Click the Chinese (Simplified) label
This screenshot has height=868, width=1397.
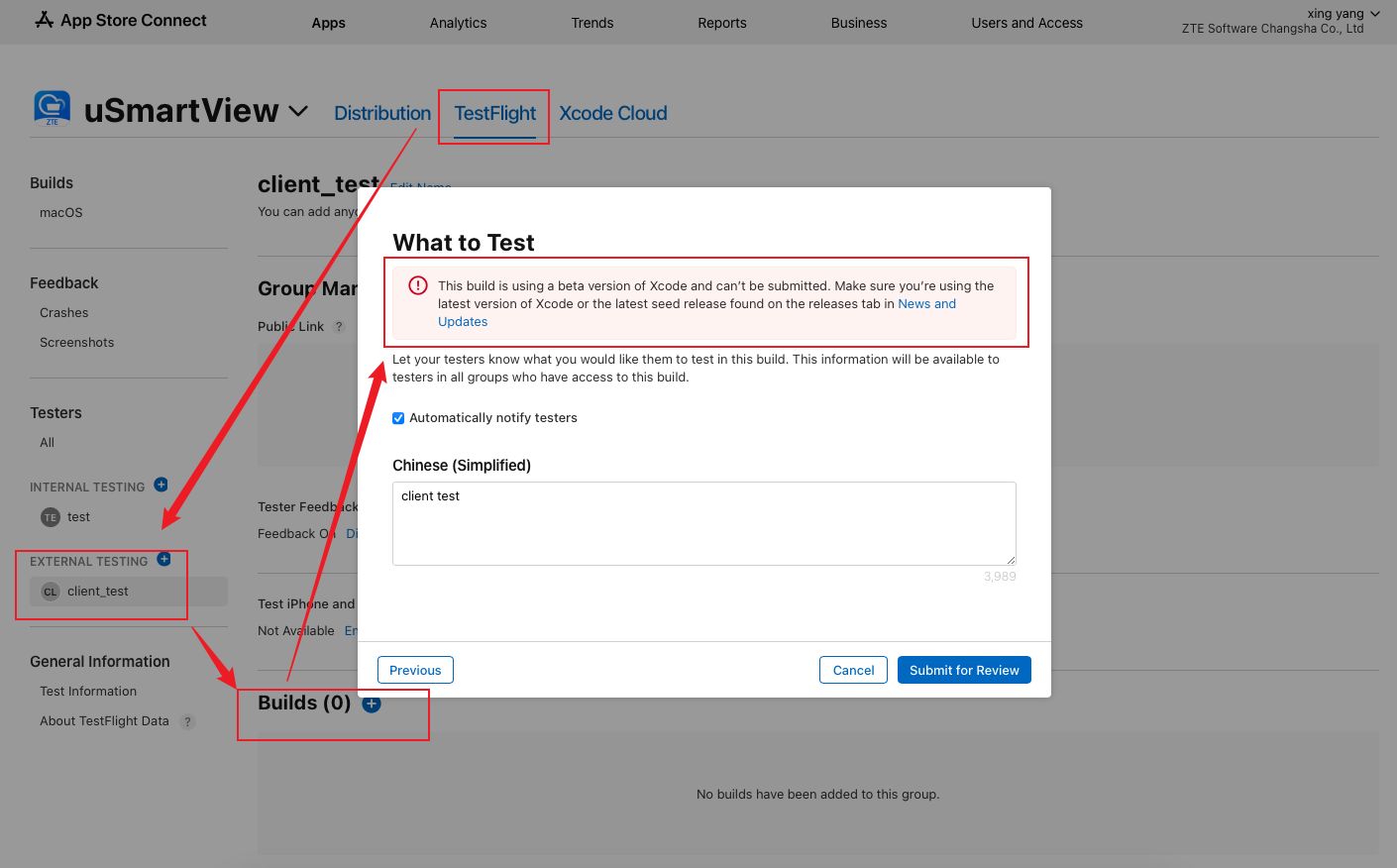(462, 466)
